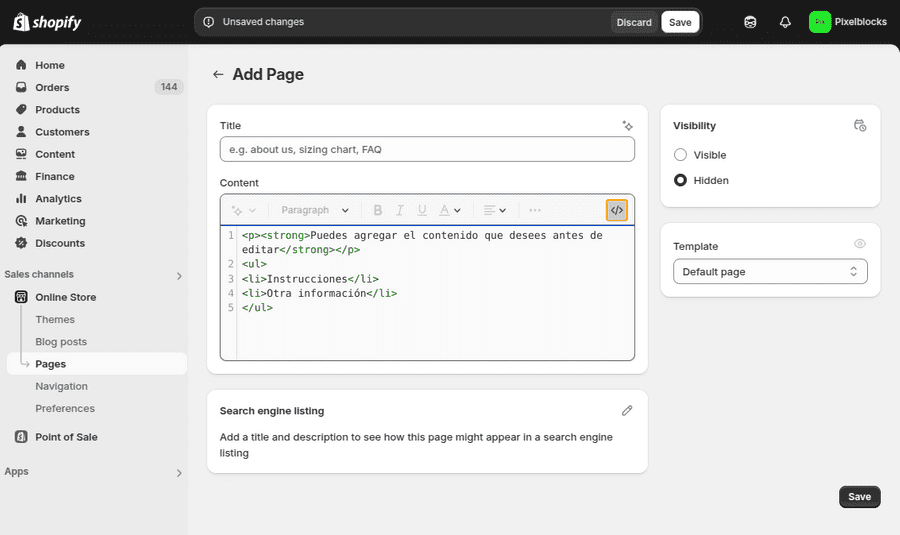Screen dimensions: 900x535
Task: Open the Default page template dropdown
Action: 770,272
